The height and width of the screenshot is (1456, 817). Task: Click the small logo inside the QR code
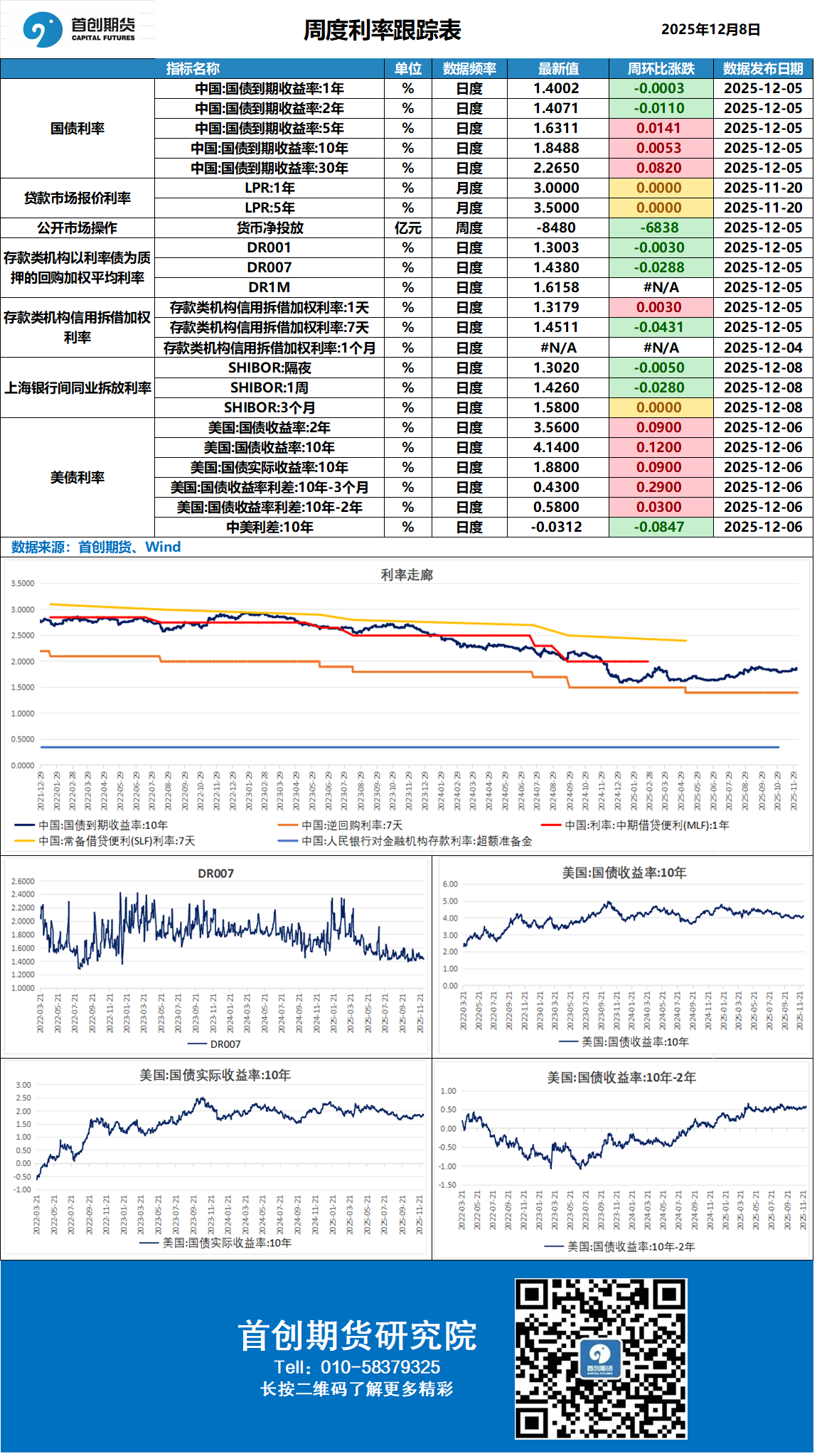click(x=600, y=1359)
